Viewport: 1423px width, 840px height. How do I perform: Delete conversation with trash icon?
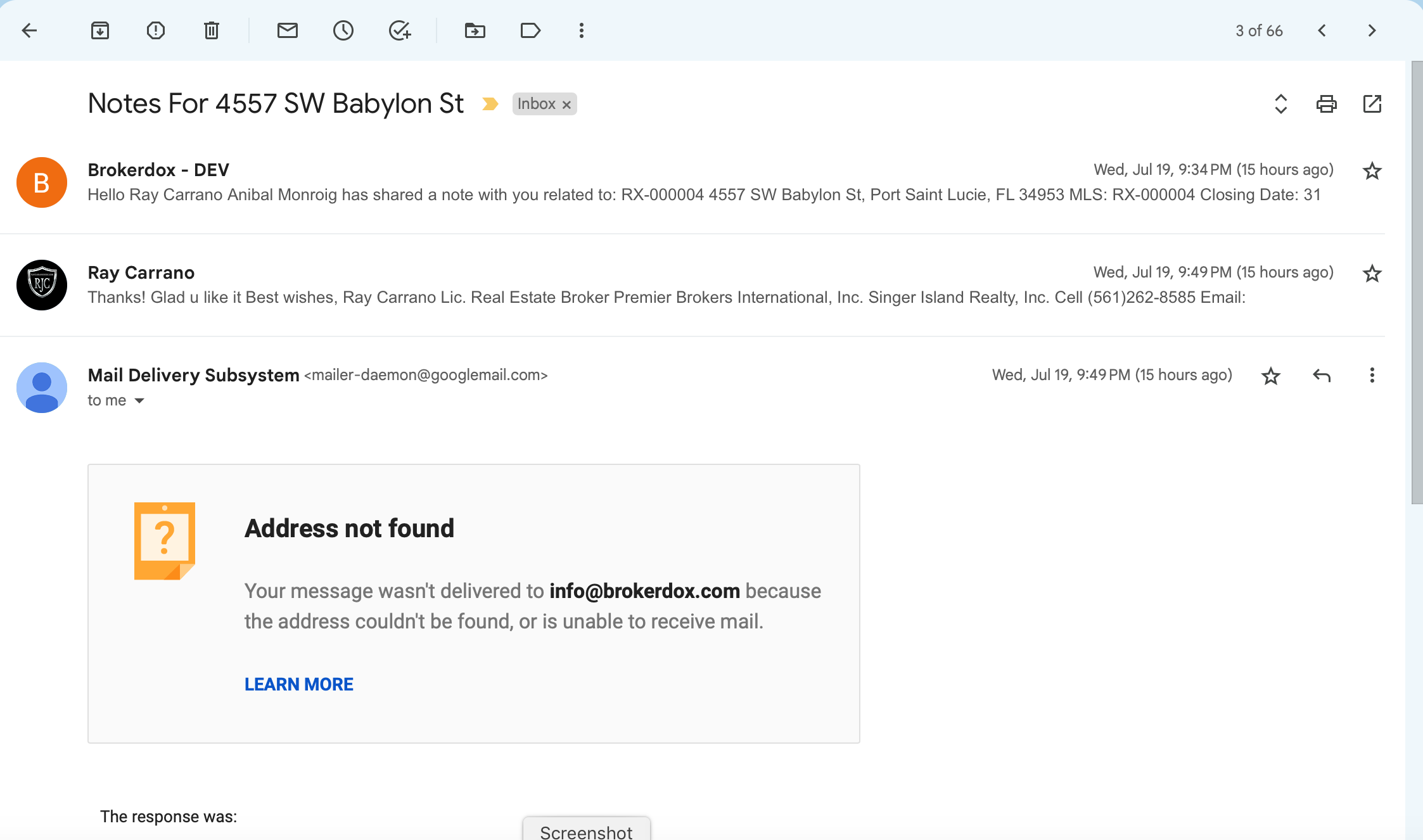pyautogui.click(x=212, y=30)
